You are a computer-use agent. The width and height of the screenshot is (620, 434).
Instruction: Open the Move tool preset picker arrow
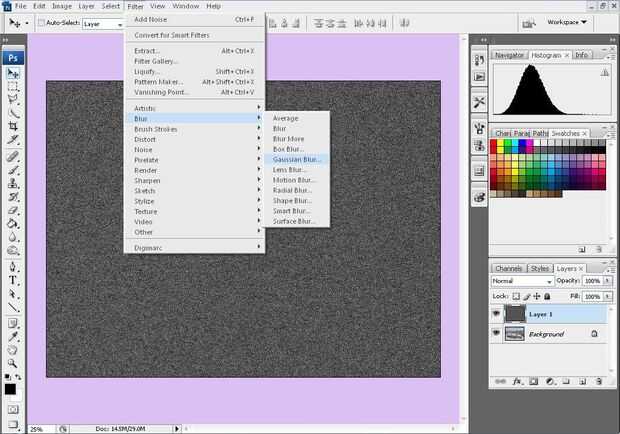click(27, 23)
